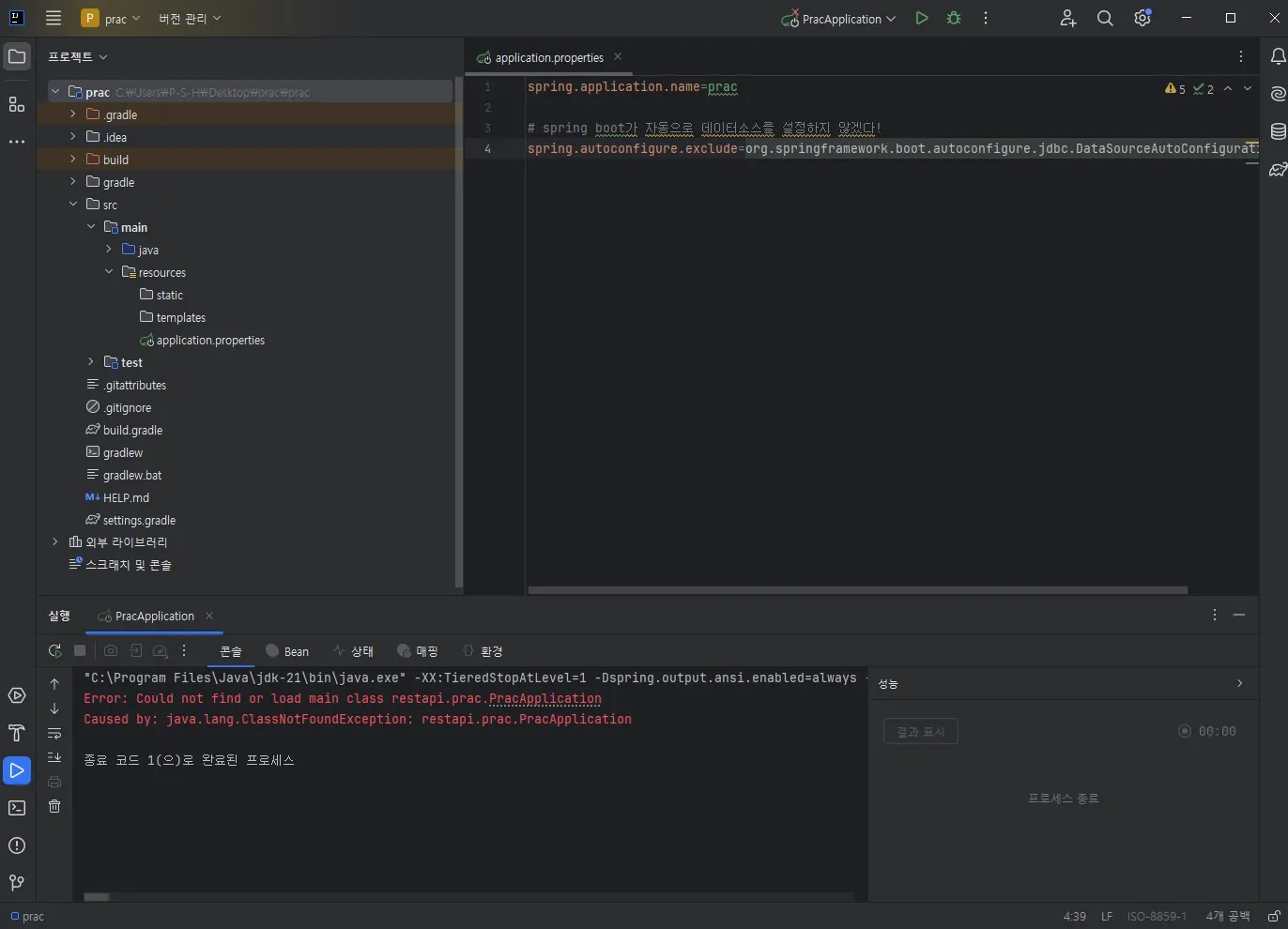Image resolution: width=1288 pixels, height=929 pixels.
Task: Toggle the 00:00 recording indicator
Action: coord(1207,731)
